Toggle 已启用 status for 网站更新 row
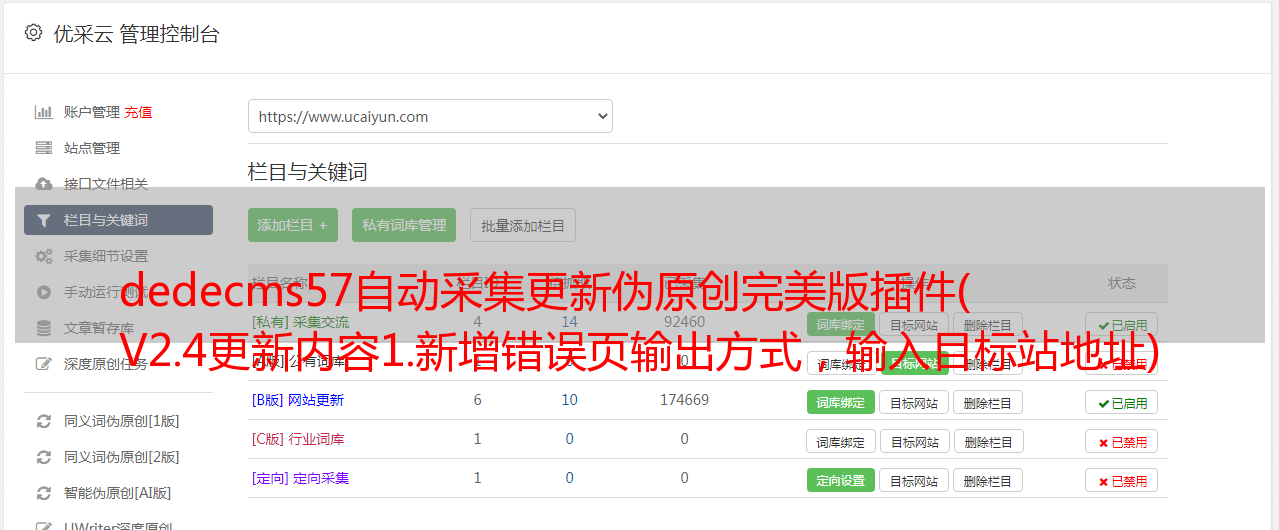The width and height of the screenshot is (1279, 530). point(1122,402)
